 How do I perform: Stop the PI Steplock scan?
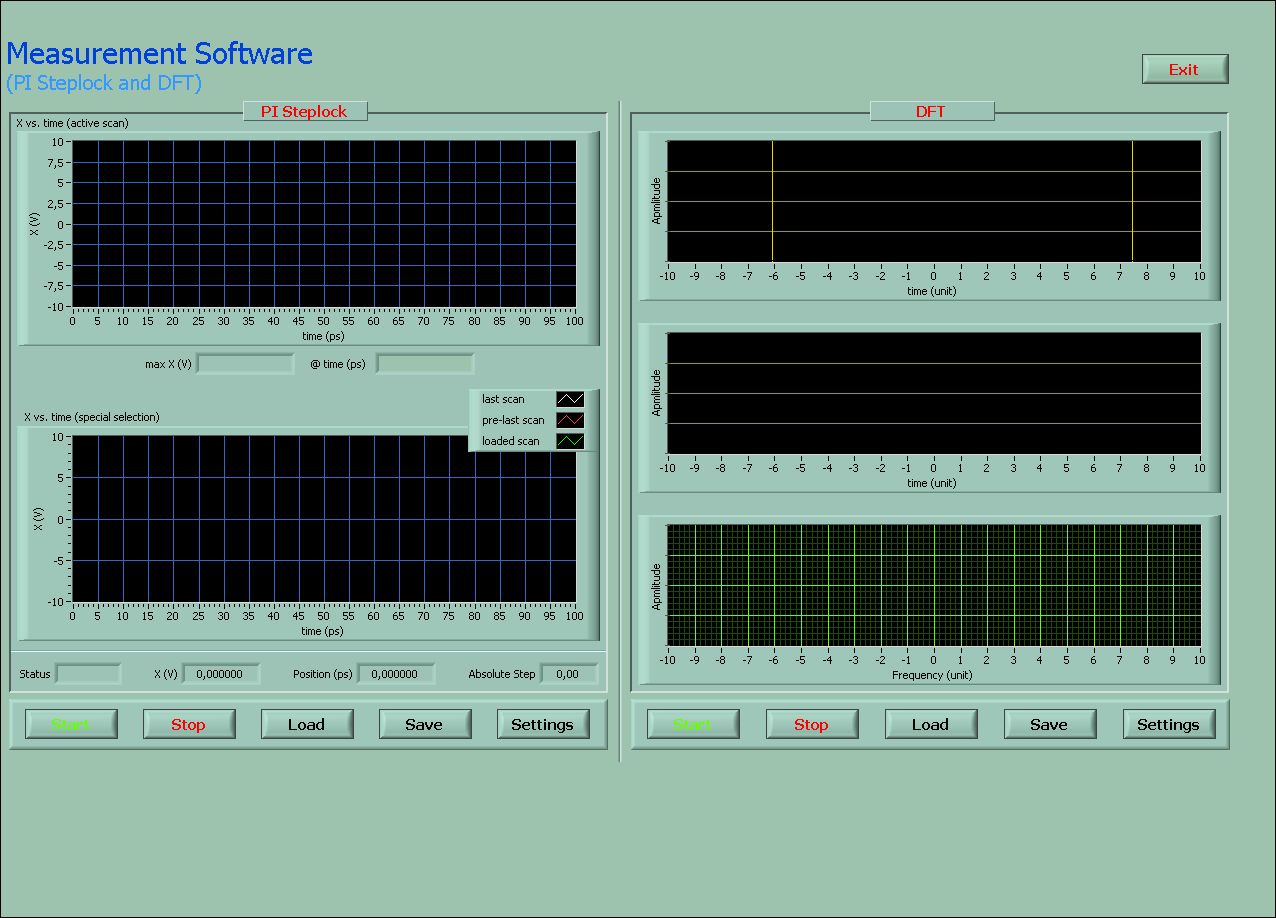click(189, 724)
